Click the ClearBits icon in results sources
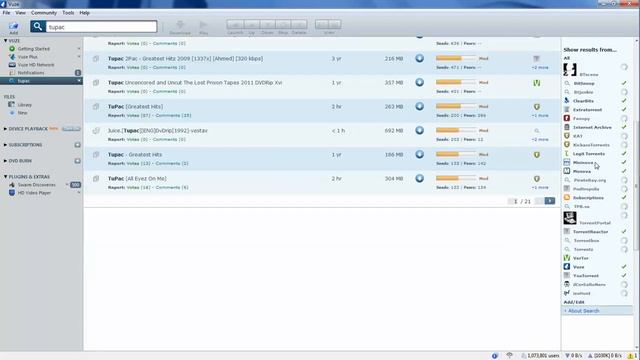Image resolution: width=640 pixels, height=360 pixels. pos(567,100)
